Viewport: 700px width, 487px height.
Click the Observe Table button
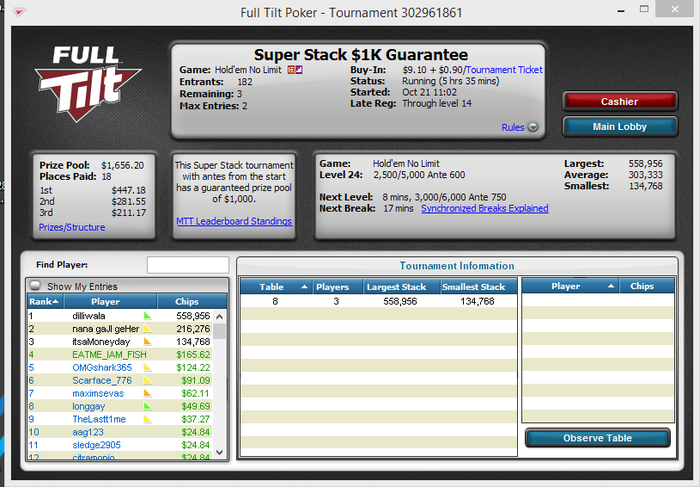point(598,438)
